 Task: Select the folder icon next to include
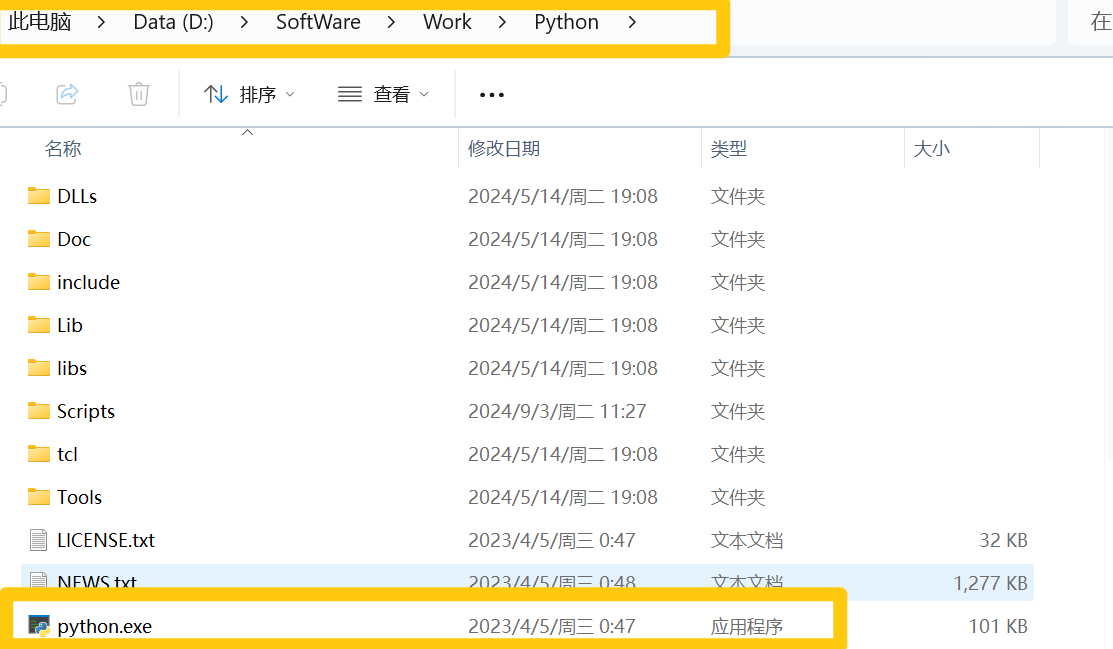coord(39,282)
